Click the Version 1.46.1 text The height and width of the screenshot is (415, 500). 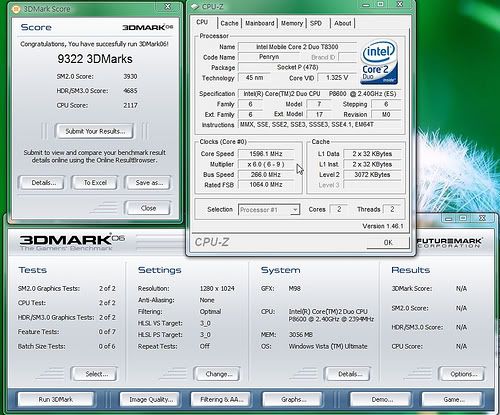383,226
